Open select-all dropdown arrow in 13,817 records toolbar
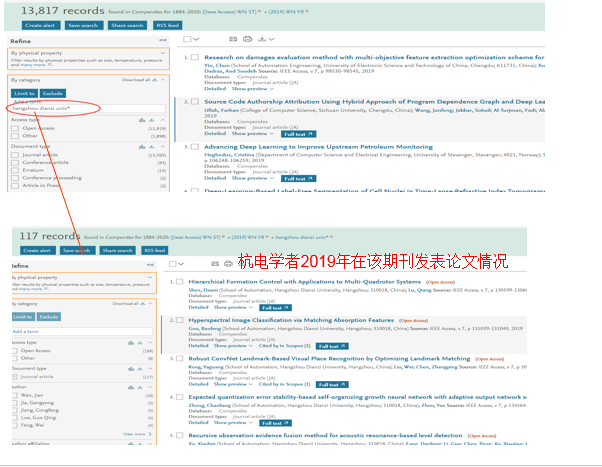The image size is (602, 467). 197,39
